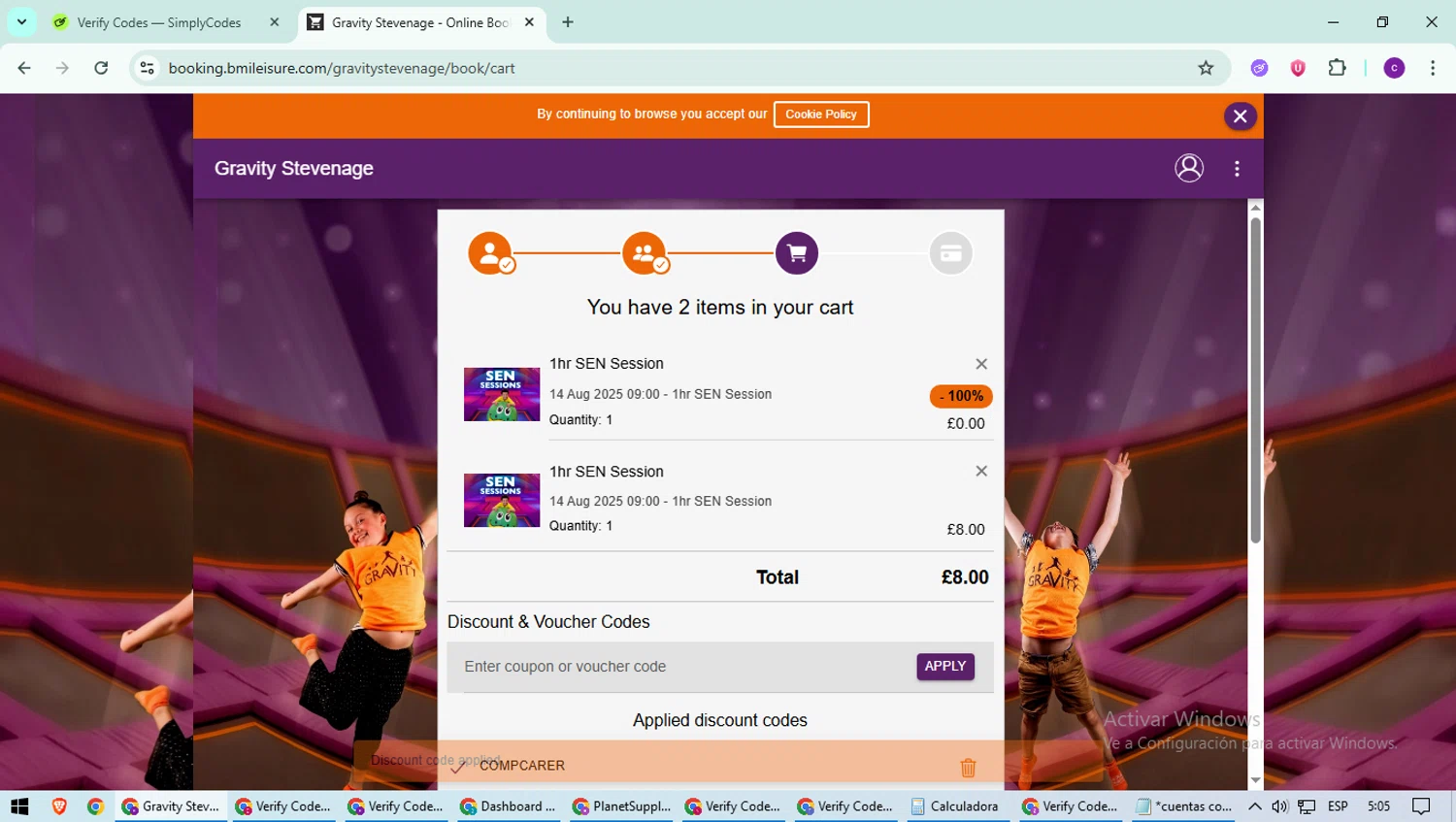Viewport: 1456px width, 822px height.
Task: View site information icon in address bar
Action: 148,68
